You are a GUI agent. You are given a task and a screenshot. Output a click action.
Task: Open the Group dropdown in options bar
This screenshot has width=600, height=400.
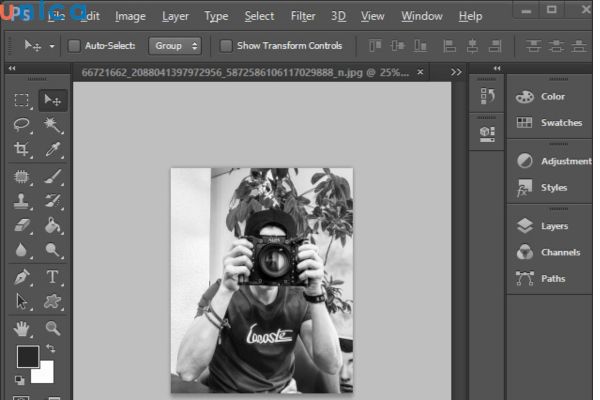click(x=175, y=46)
